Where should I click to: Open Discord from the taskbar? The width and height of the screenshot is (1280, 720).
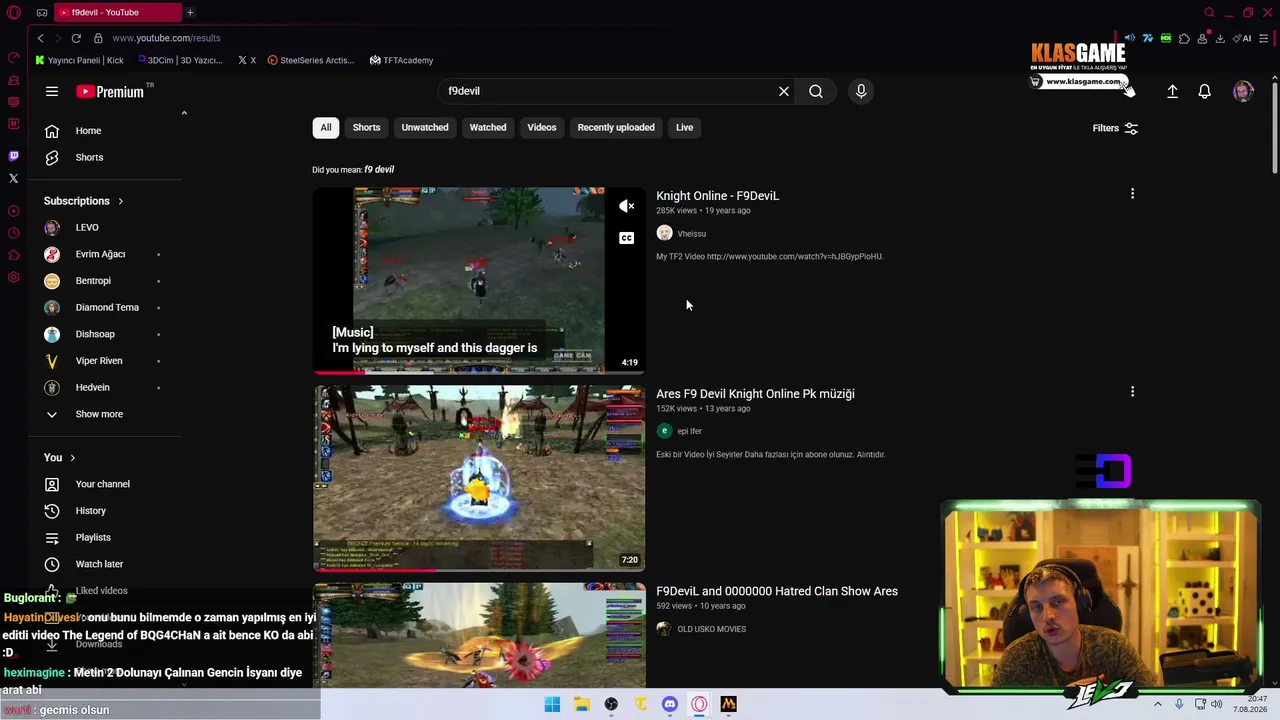670,704
